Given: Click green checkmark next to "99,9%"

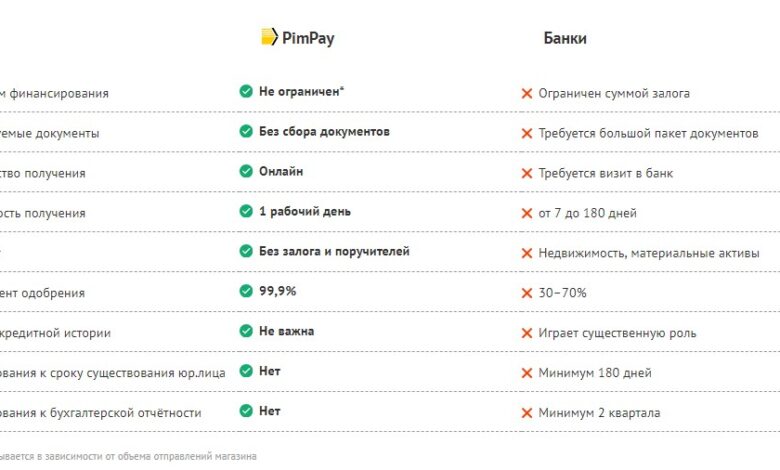Looking at the screenshot, I should 246,292.
